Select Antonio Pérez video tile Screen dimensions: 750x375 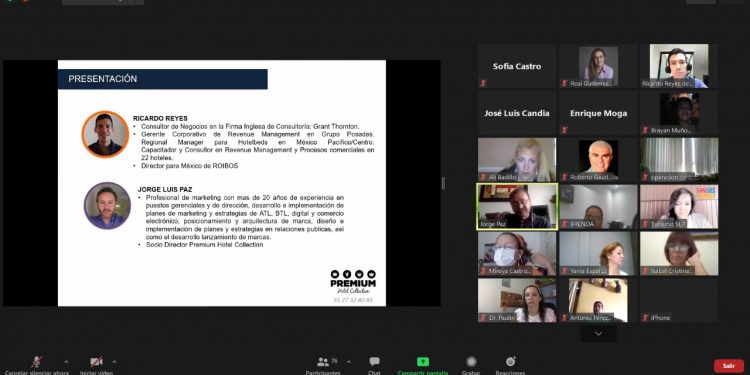point(598,300)
